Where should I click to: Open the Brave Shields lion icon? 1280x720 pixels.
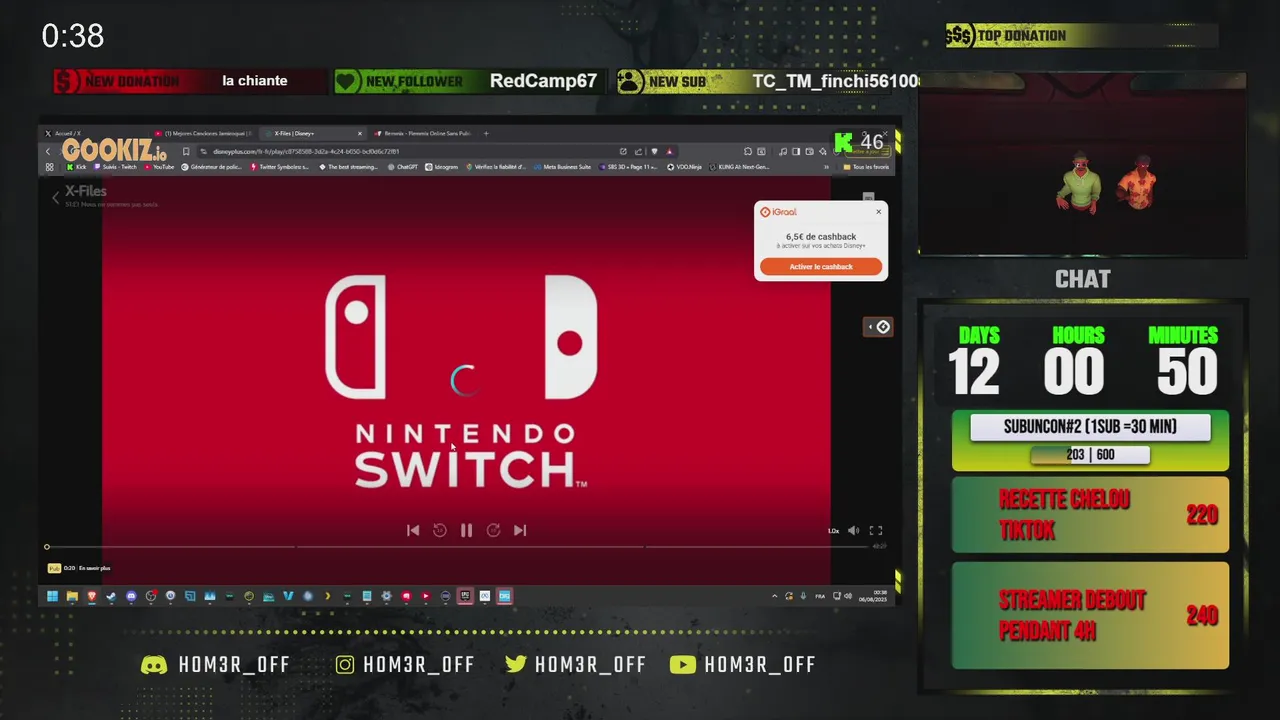[x=654, y=152]
